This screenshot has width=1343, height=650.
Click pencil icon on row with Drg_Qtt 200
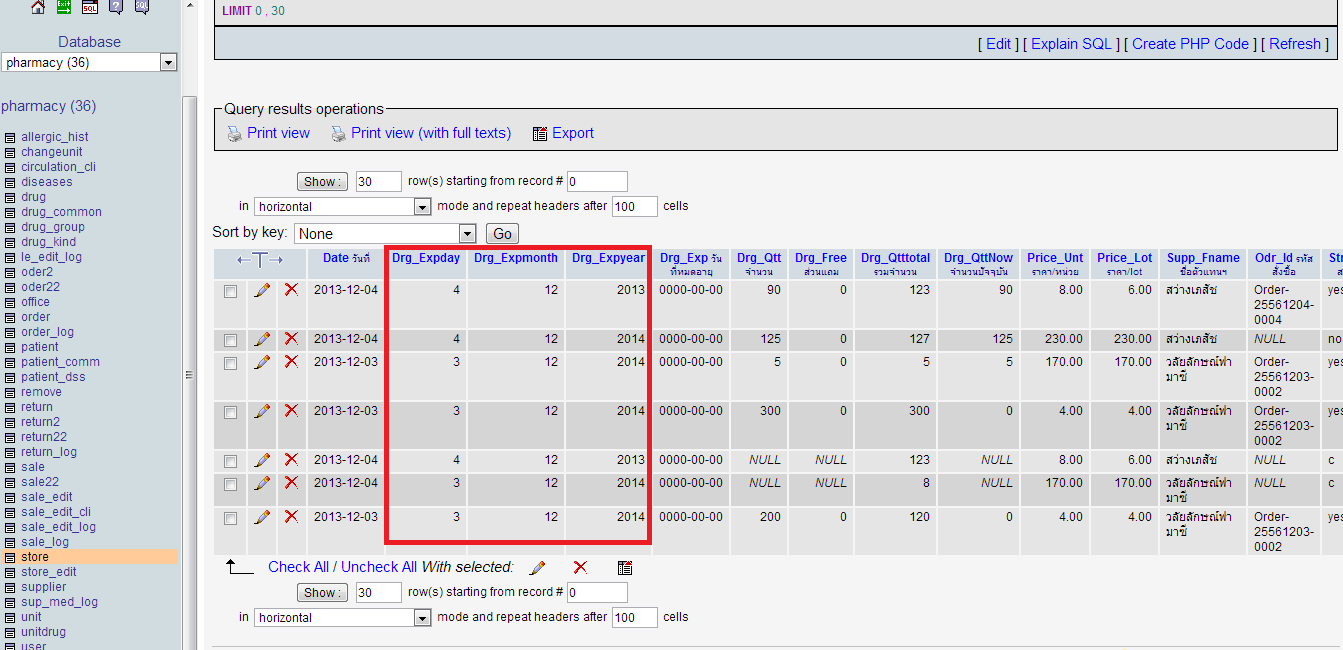pos(262,517)
